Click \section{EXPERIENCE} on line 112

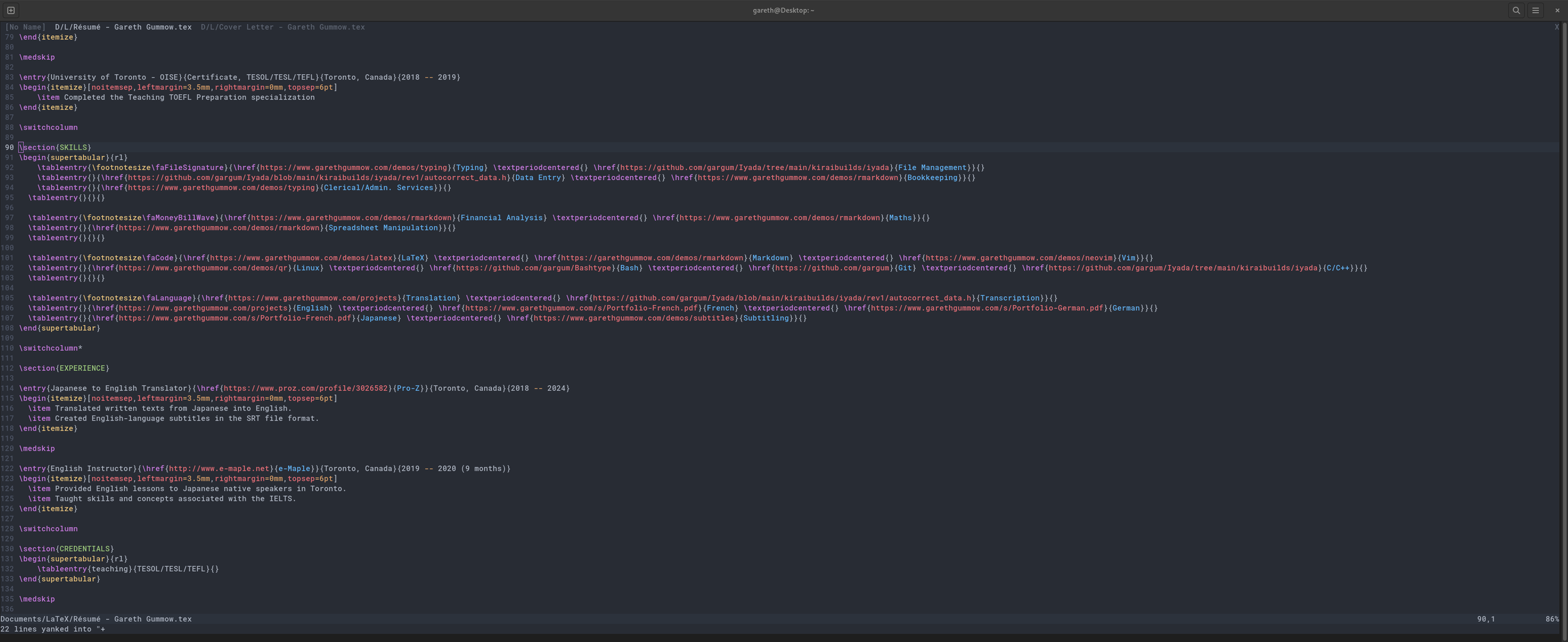click(64, 368)
